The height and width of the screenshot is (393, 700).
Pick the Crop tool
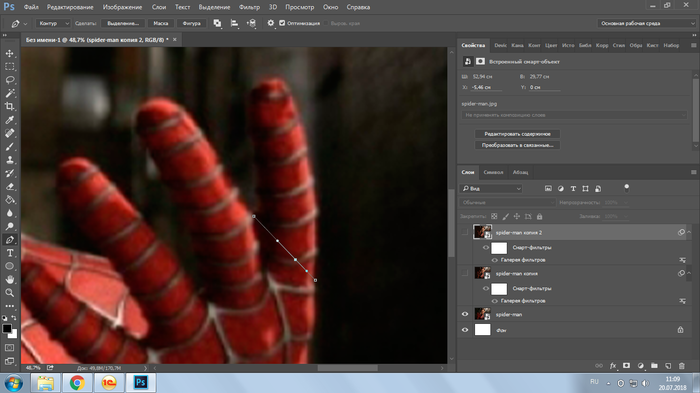9,106
